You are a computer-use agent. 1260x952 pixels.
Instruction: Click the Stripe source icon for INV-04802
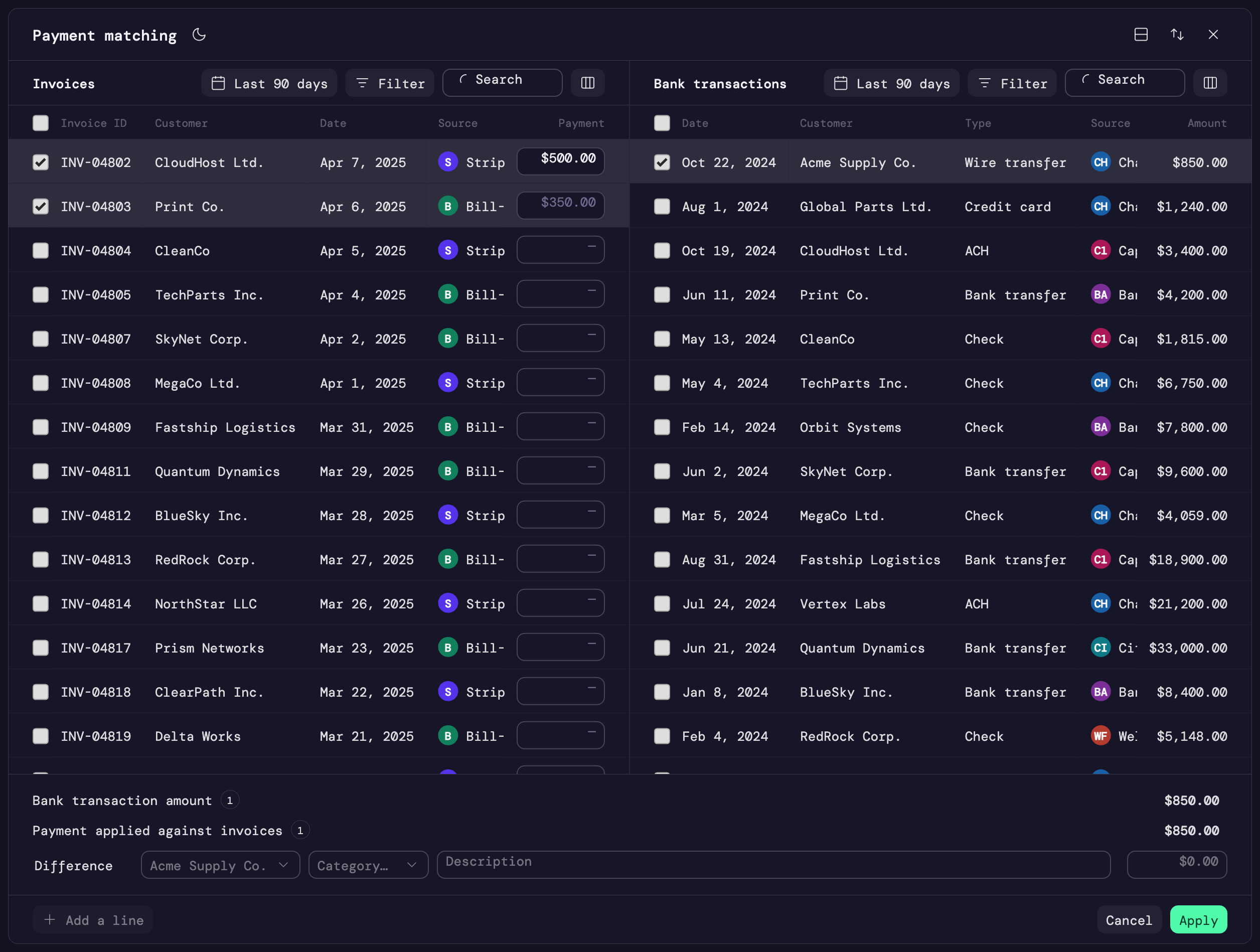(x=448, y=162)
